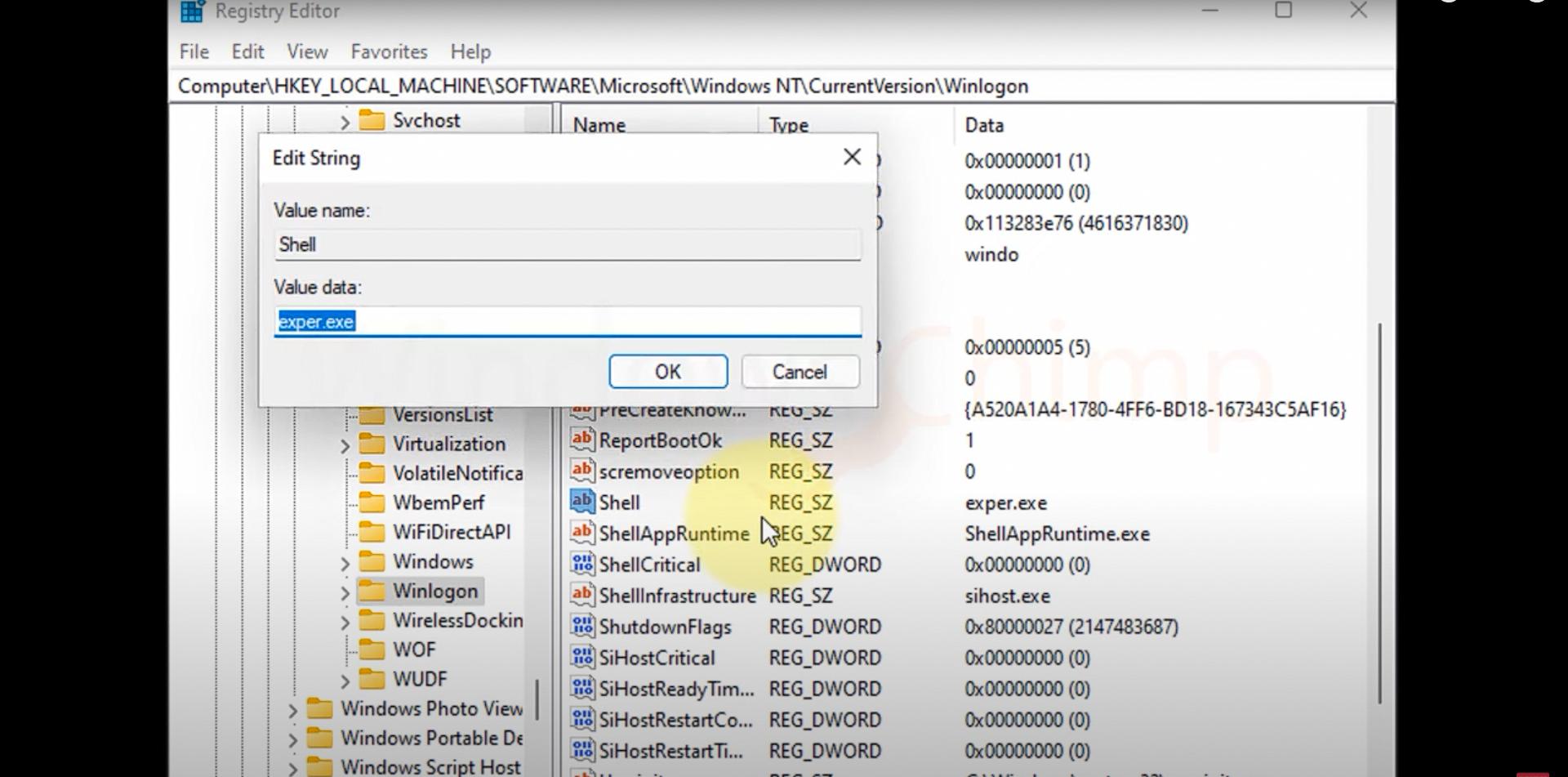Image resolution: width=1568 pixels, height=777 pixels.
Task: Close the Edit String dialog
Action: 852,157
